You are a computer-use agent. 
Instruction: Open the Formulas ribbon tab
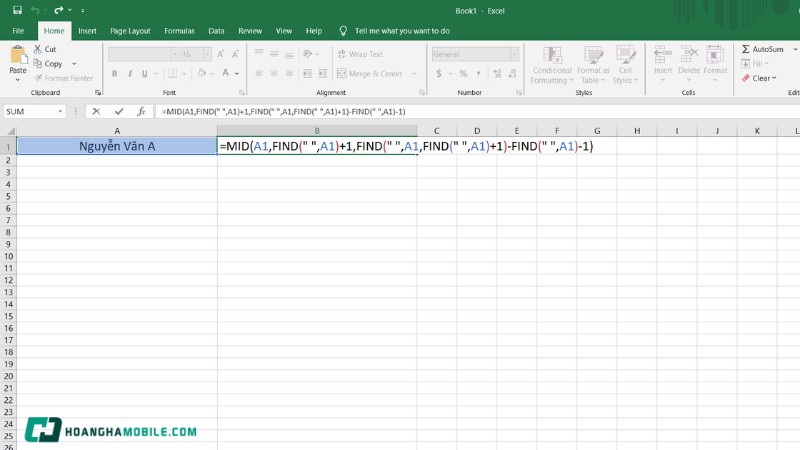click(179, 31)
